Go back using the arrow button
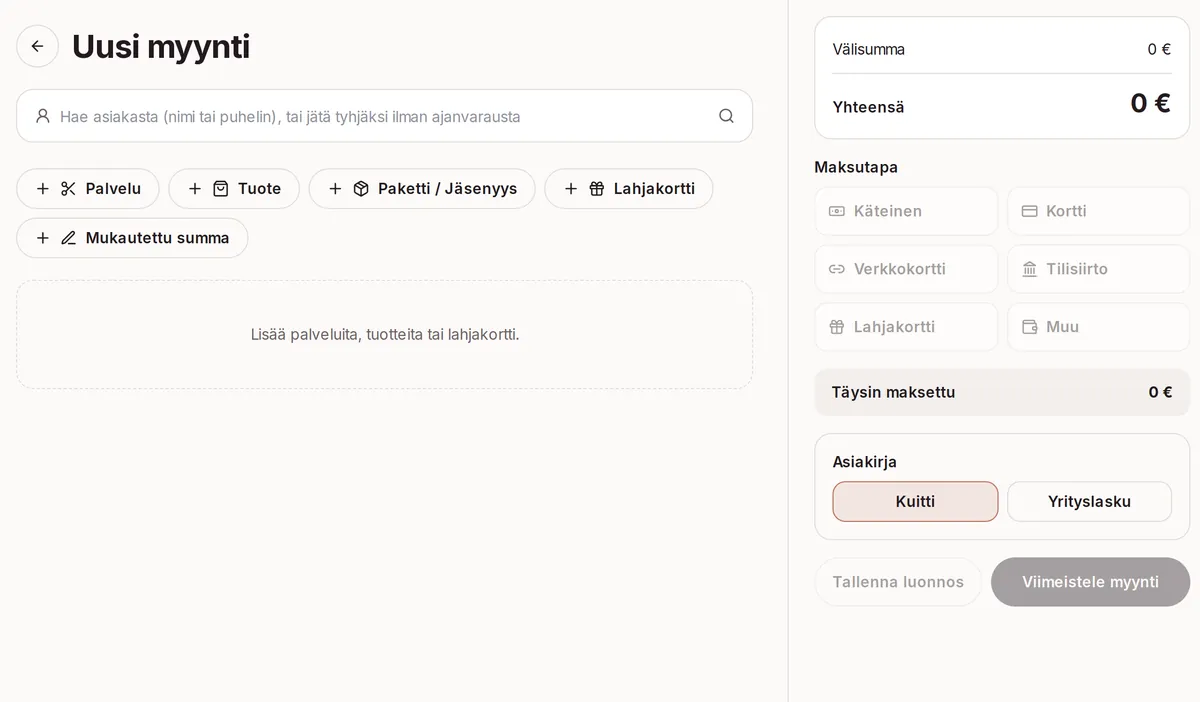Image resolution: width=1200 pixels, height=702 pixels. point(37,46)
